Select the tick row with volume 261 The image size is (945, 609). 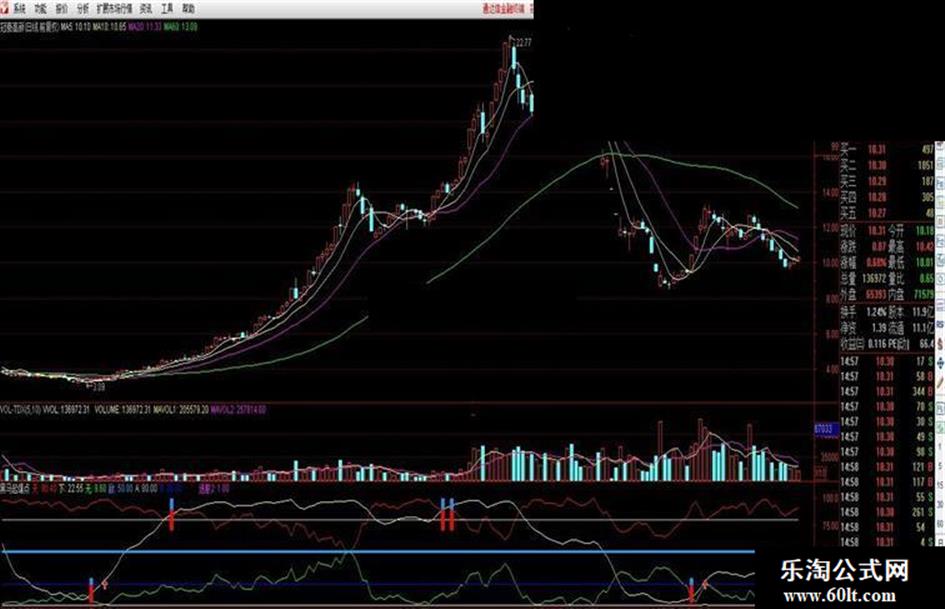tap(887, 512)
